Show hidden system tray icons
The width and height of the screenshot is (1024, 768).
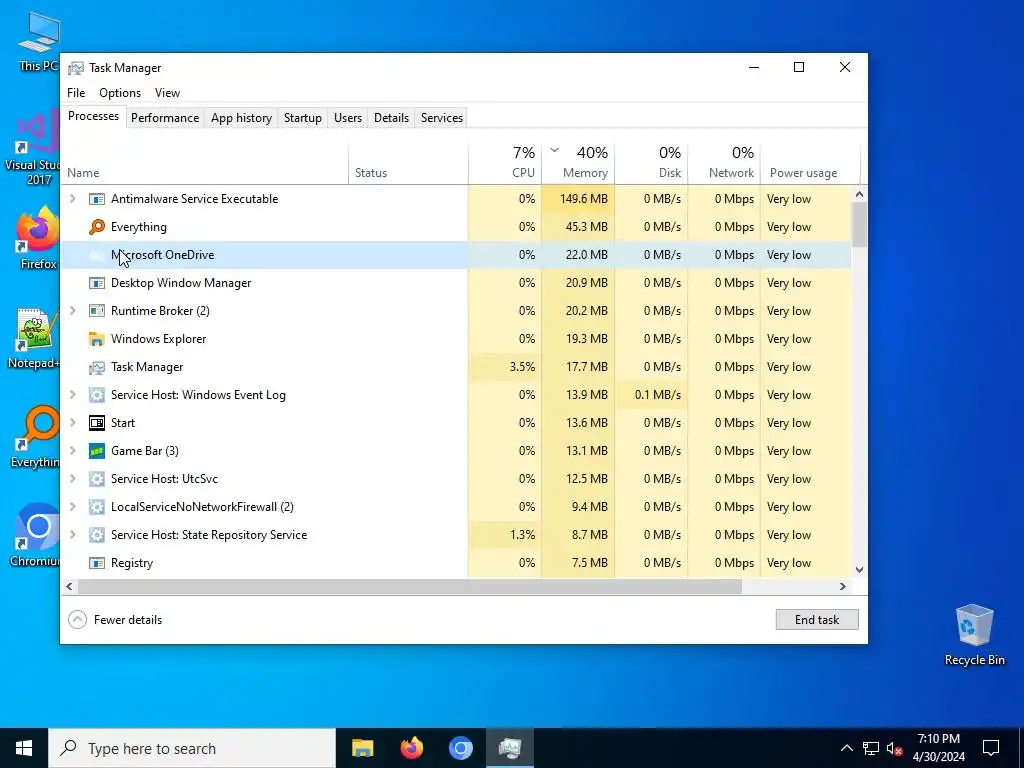tap(846, 748)
